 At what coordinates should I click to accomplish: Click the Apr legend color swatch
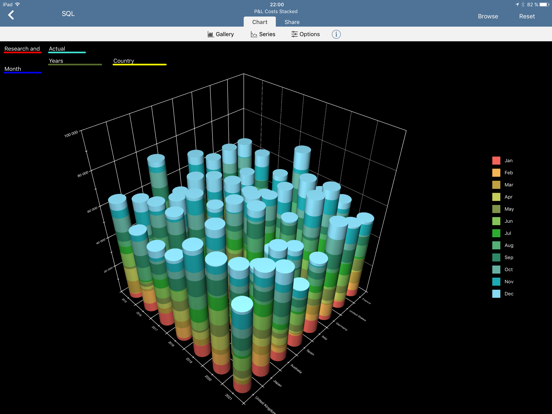496,197
